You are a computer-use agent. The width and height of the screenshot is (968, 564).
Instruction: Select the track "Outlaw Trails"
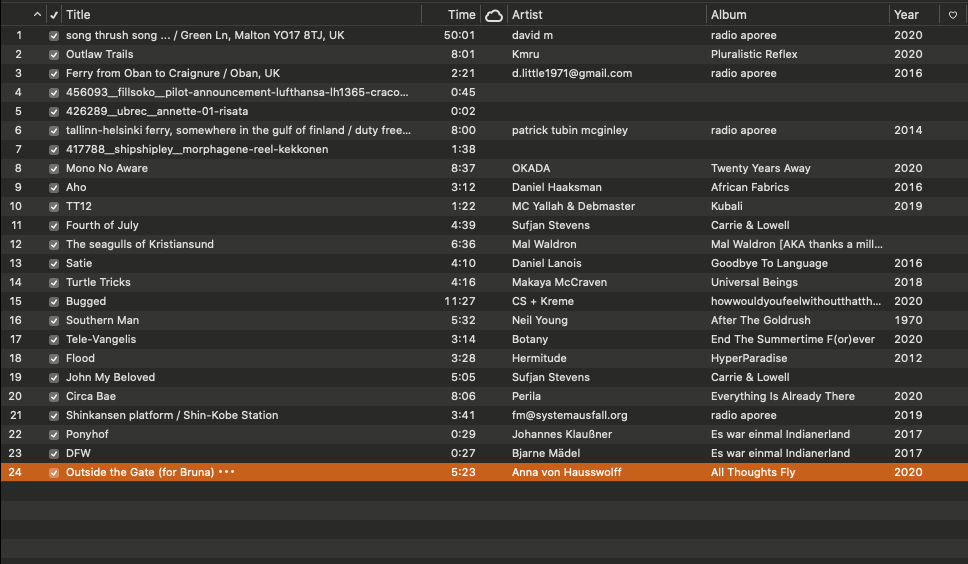(99, 54)
